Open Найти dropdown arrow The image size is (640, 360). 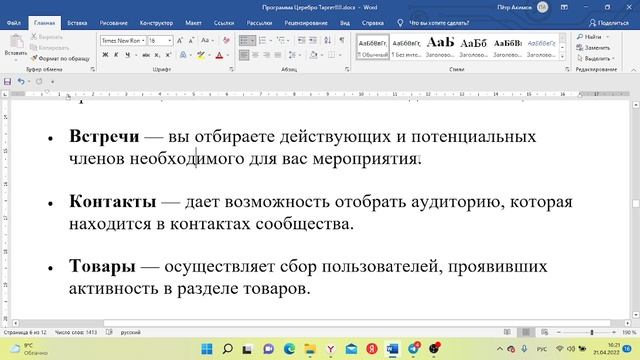pyautogui.click(x=608, y=37)
